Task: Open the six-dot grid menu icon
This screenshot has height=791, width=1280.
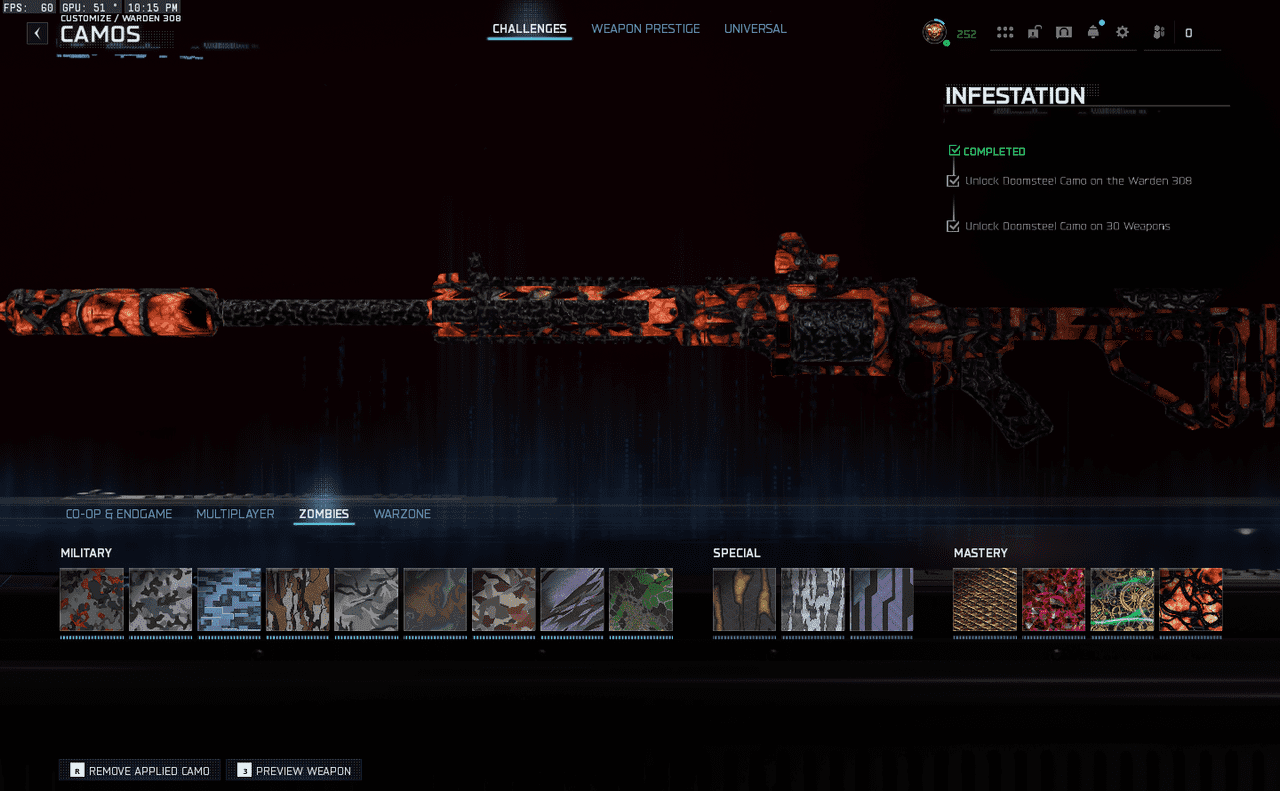Action: pos(1005,32)
